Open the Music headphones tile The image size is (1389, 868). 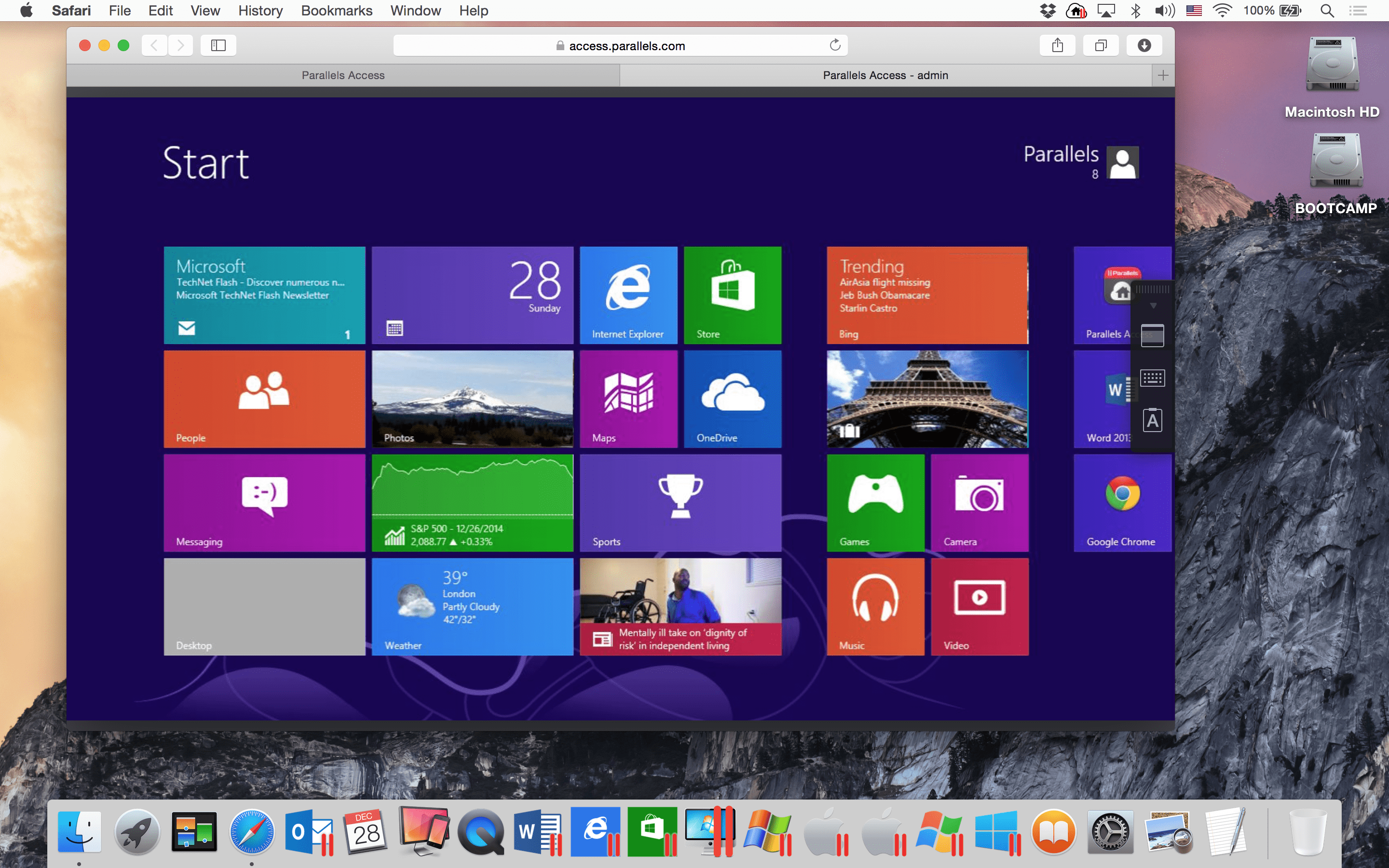click(875, 607)
